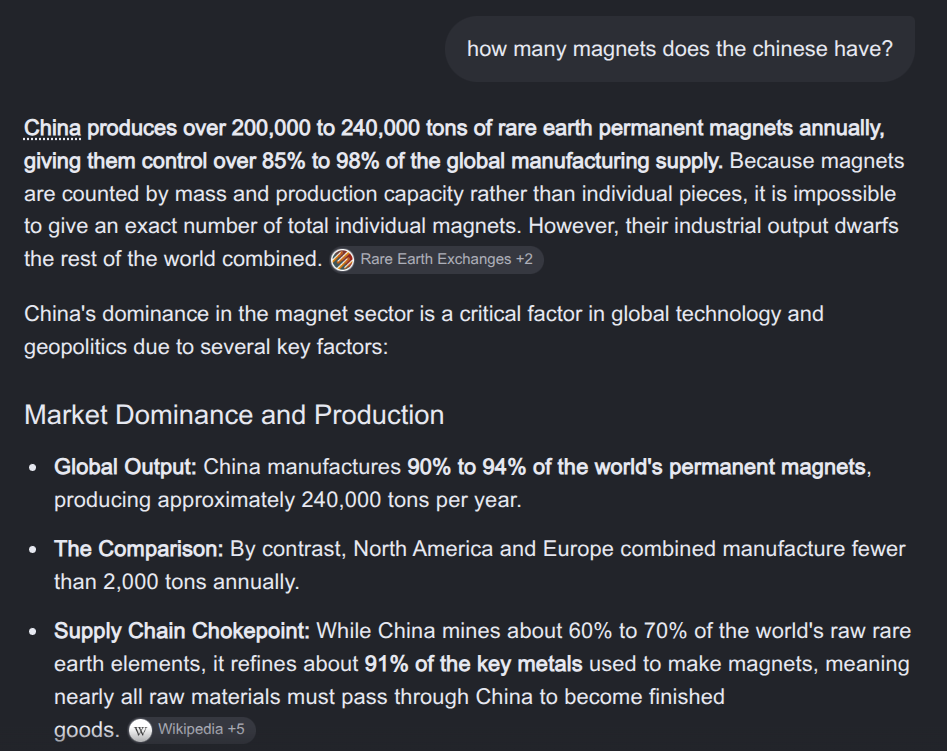
Task: Click The Comparison bold label
Action: (x=139, y=549)
